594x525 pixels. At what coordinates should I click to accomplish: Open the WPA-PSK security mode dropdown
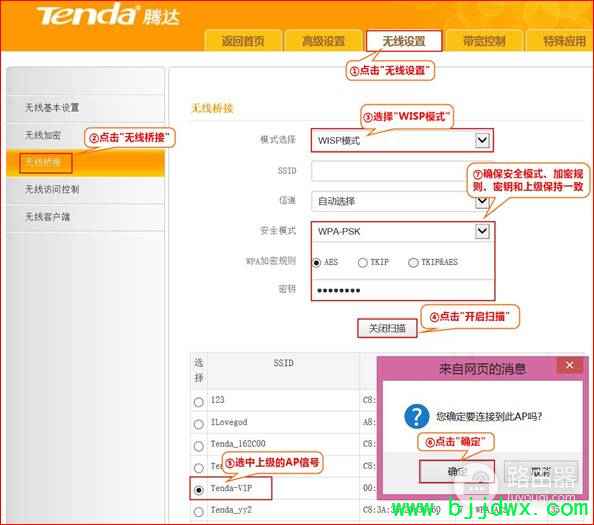coord(482,231)
